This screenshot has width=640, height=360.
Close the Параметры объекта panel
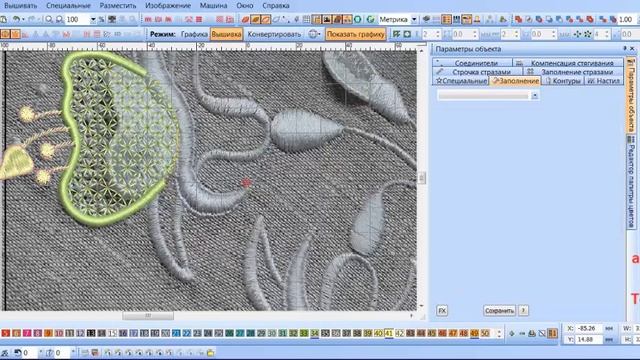click(632, 49)
